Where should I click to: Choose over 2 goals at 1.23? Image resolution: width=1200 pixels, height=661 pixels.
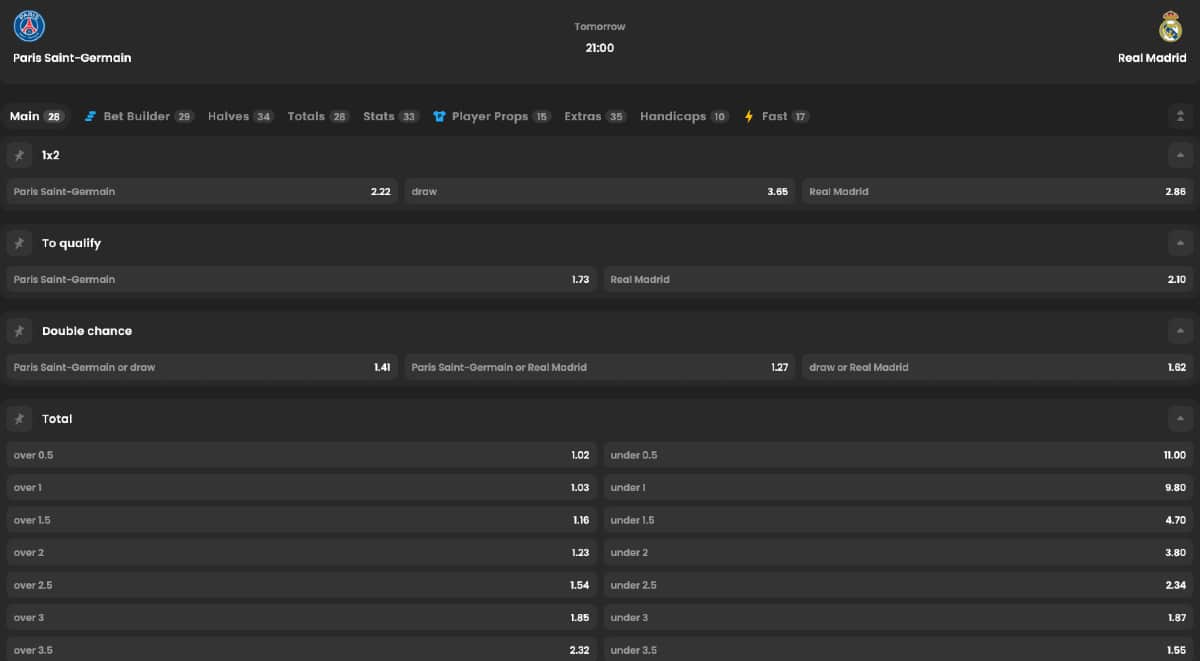coord(301,552)
